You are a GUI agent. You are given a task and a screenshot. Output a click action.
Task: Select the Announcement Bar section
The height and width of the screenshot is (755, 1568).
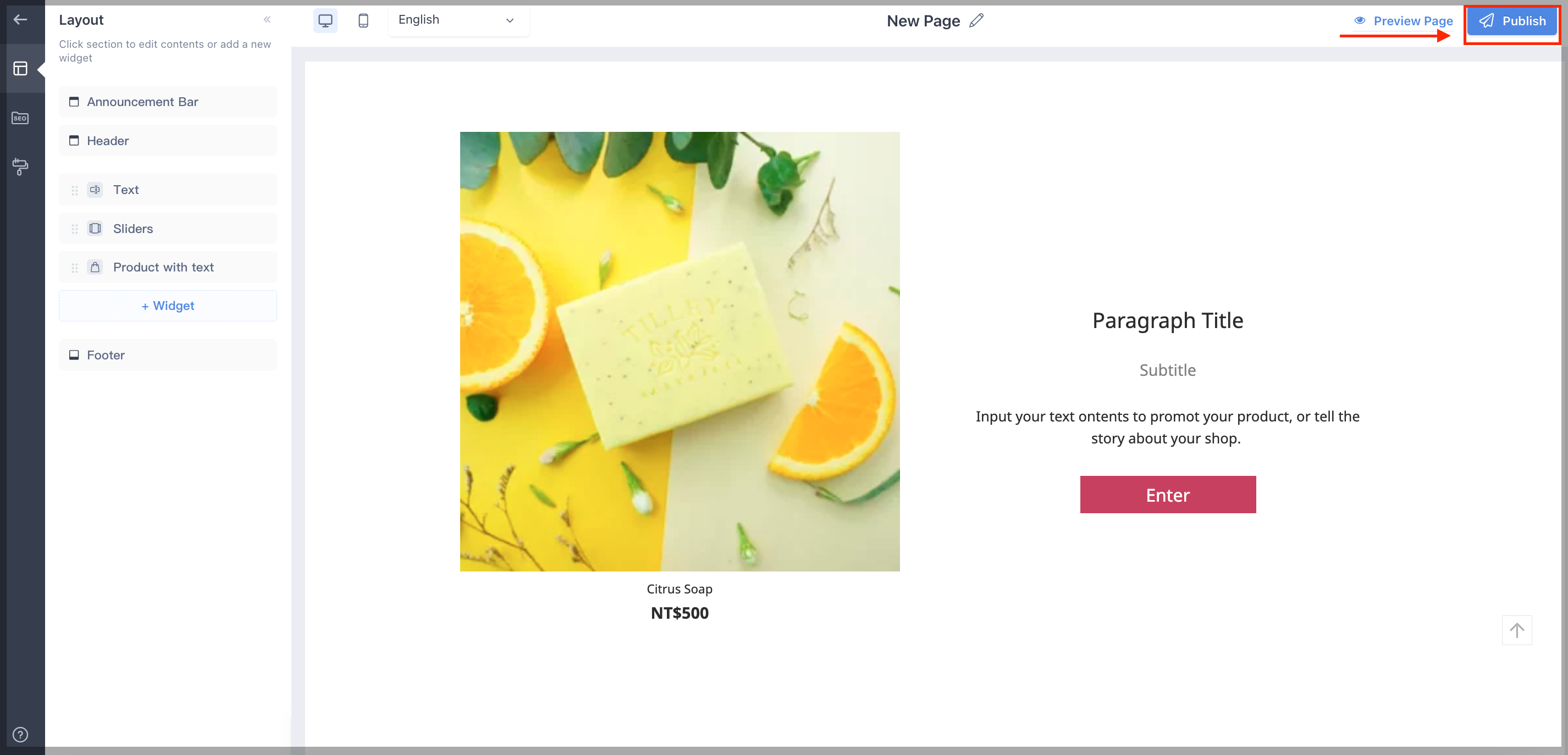coord(167,102)
